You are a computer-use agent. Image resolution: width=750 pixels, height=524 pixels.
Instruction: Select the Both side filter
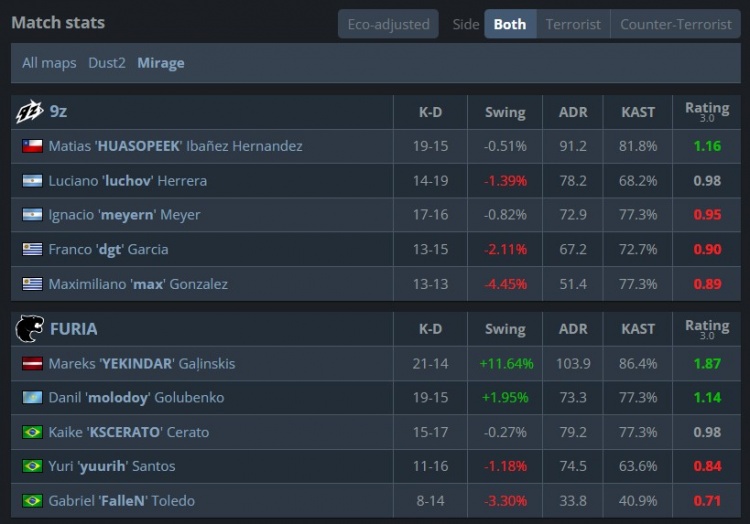[x=510, y=24]
